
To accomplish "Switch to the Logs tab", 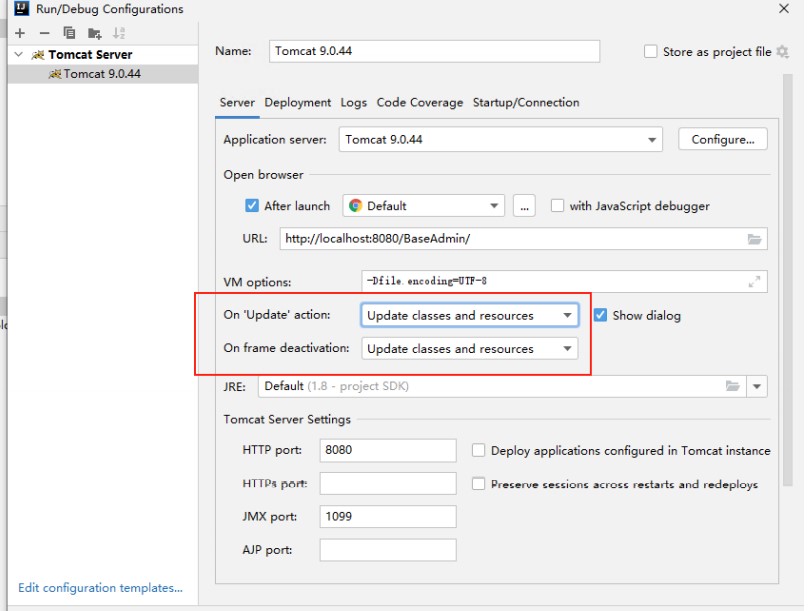I will tap(354, 103).
